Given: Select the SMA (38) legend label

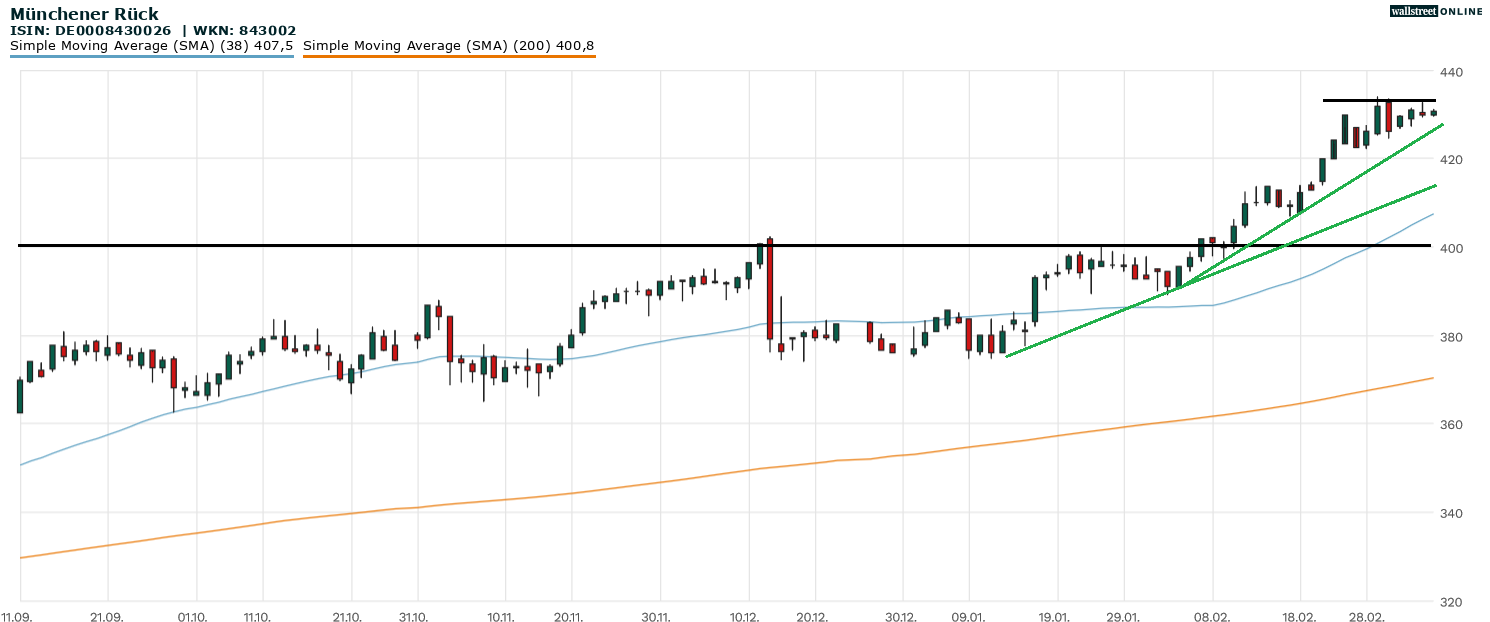Looking at the screenshot, I should (151, 46).
